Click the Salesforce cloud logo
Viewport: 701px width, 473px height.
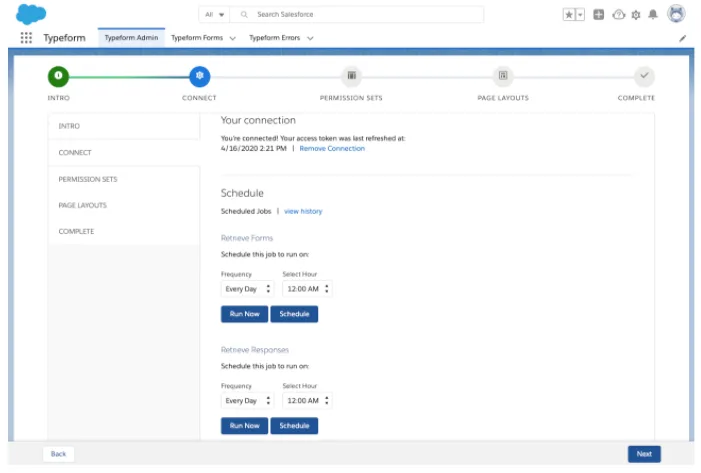click(x=31, y=14)
